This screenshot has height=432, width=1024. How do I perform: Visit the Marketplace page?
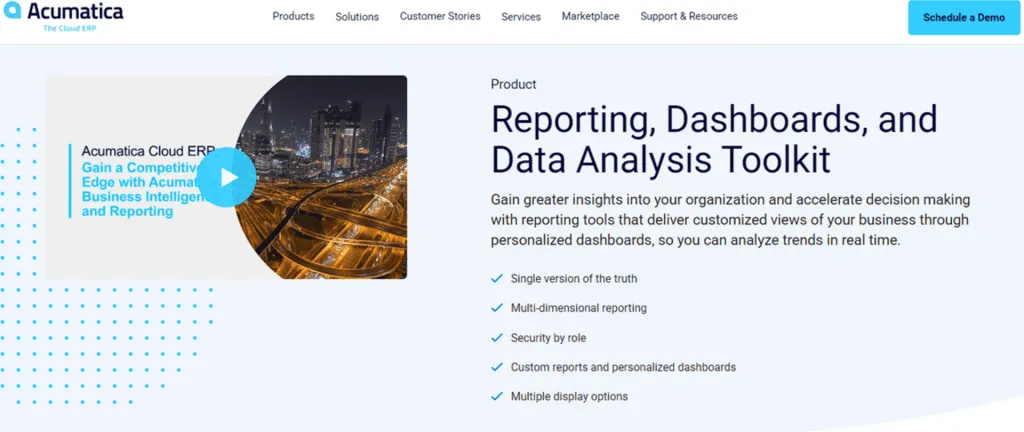click(x=590, y=16)
